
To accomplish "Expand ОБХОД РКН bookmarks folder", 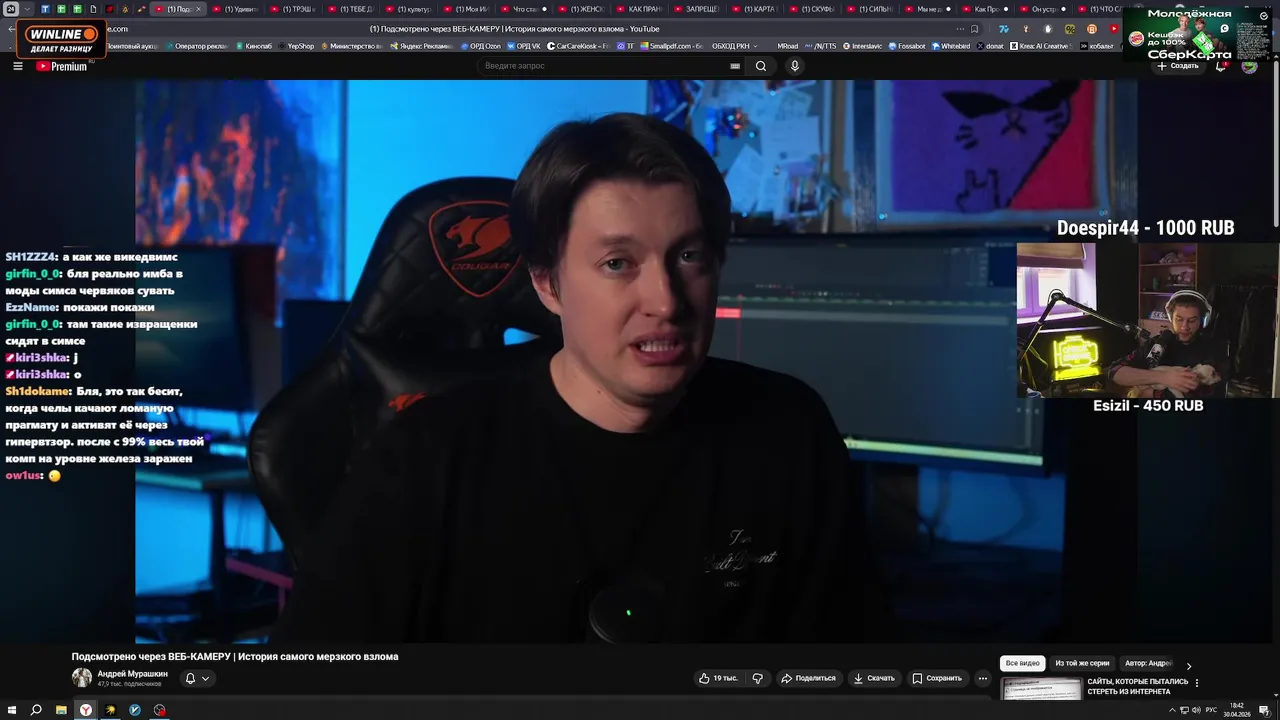I will tap(735, 46).
